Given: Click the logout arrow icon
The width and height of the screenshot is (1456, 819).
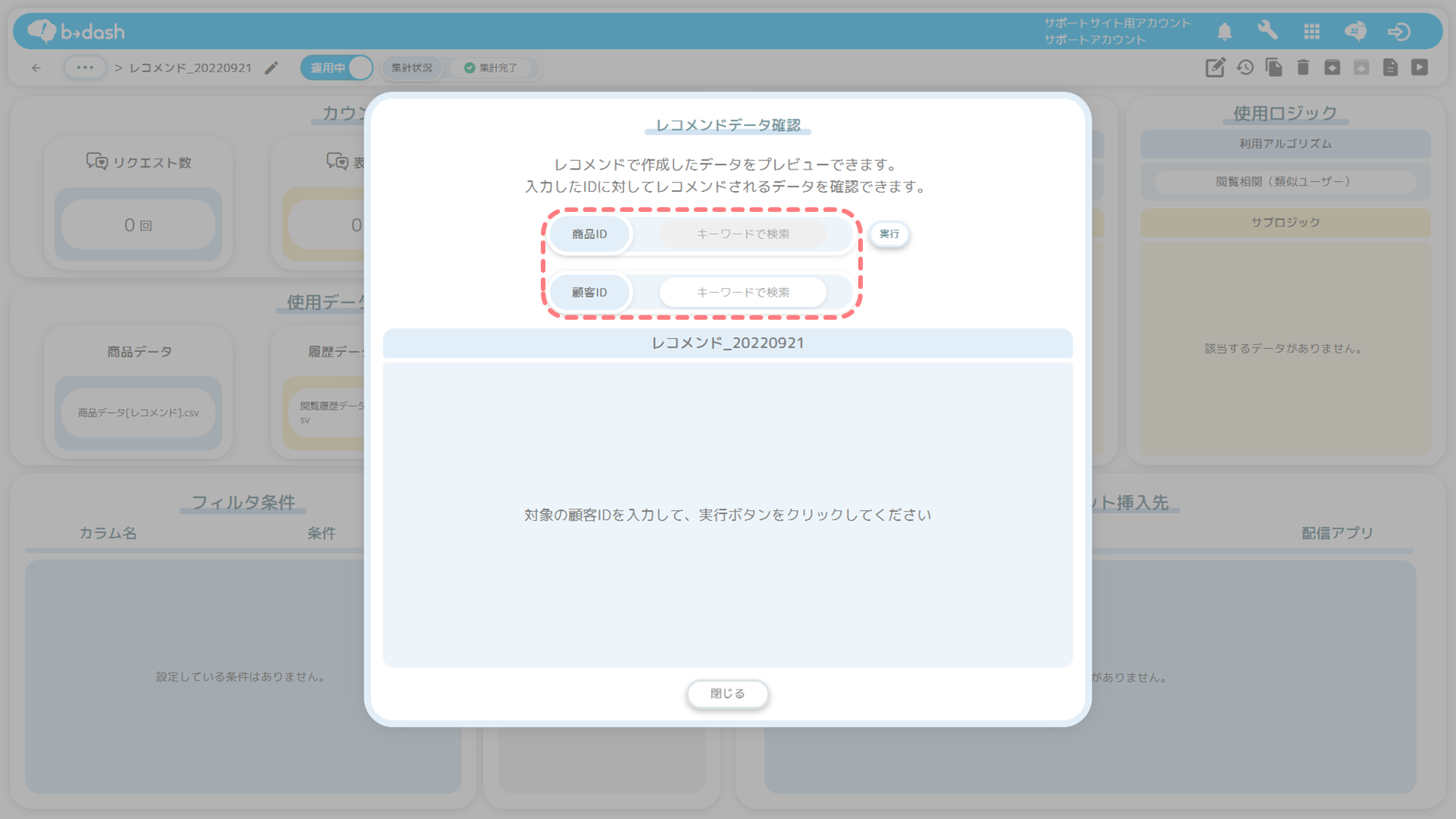Looking at the screenshot, I should click(1399, 32).
